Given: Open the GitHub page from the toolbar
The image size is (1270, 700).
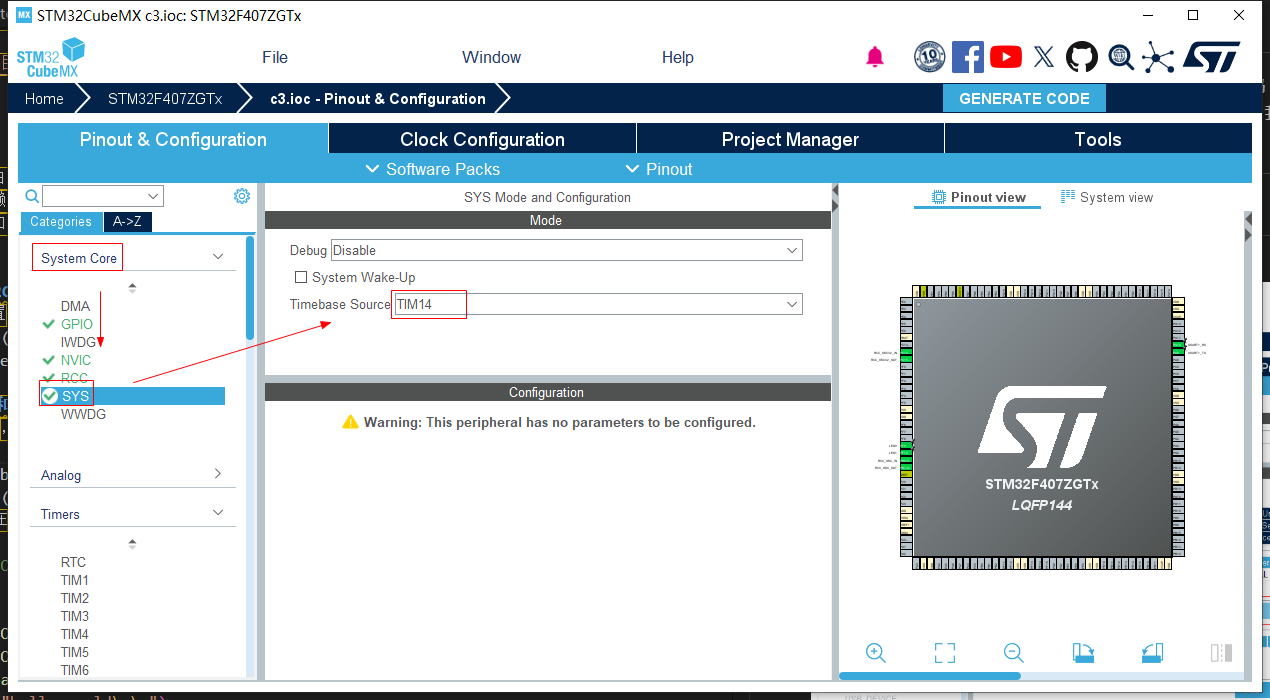Looking at the screenshot, I should pyautogui.click(x=1083, y=57).
